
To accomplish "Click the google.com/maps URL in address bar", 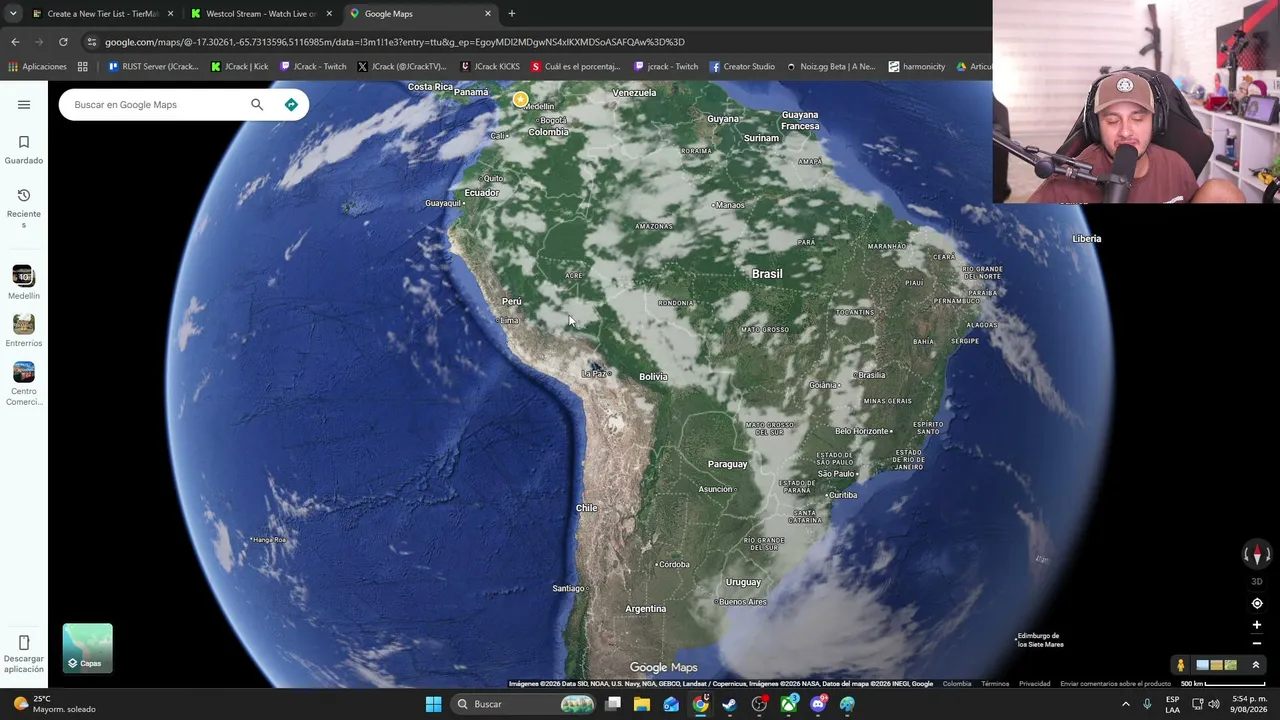I will [x=395, y=42].
